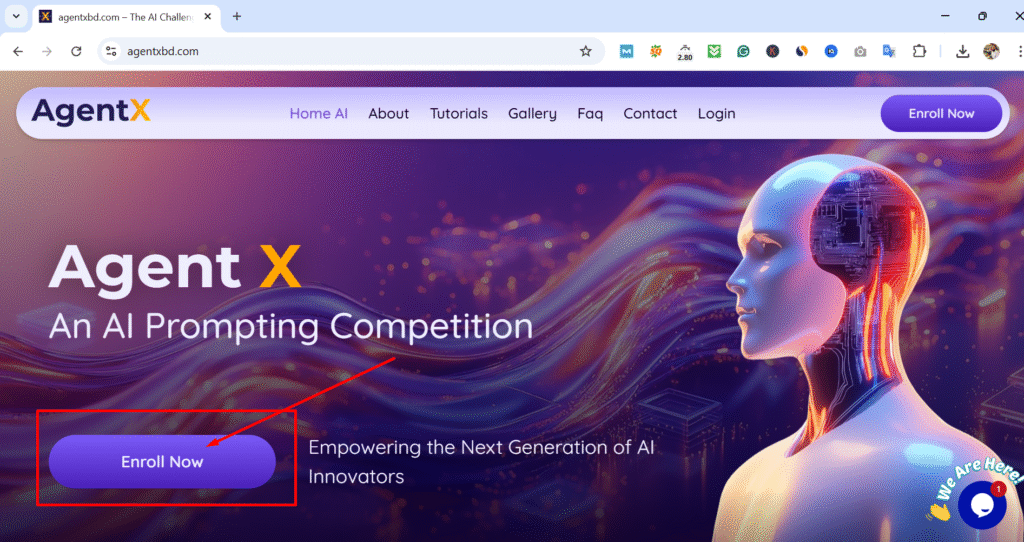Click the Grammarly extension icon
1024x542 pixels.
pyautogui.click(x=743, y=51)
